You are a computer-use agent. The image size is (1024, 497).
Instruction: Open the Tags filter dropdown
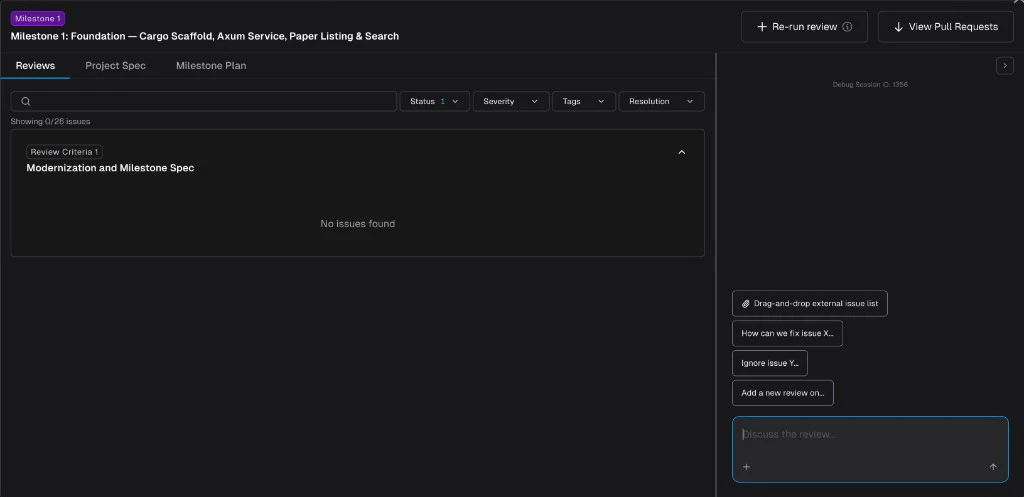tap(584, 101)
